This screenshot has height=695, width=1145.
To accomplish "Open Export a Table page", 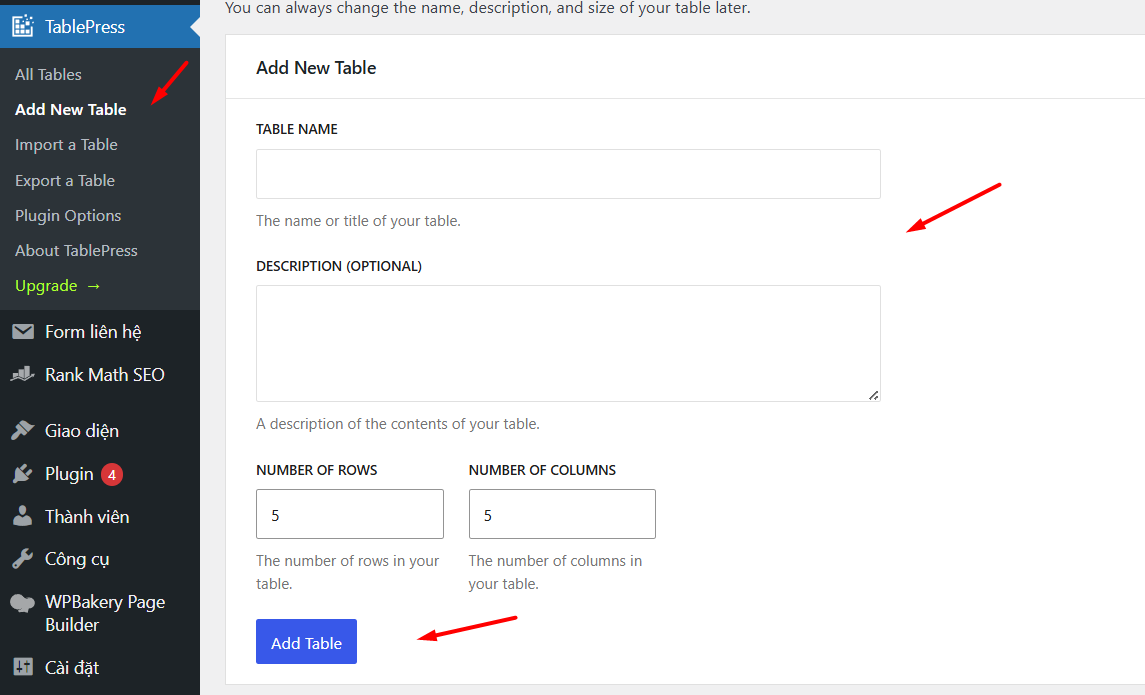I will (x=65, y=181).
